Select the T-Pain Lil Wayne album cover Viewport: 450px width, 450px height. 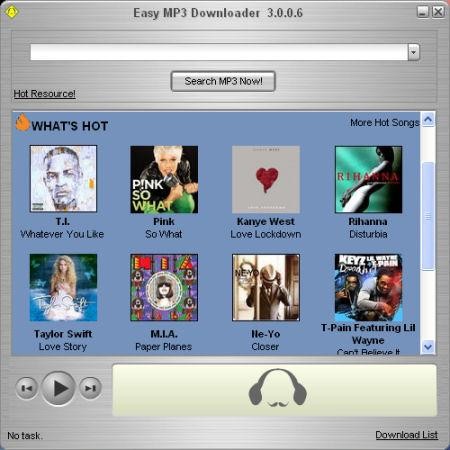pyautogui.click(x=368, y=288)
